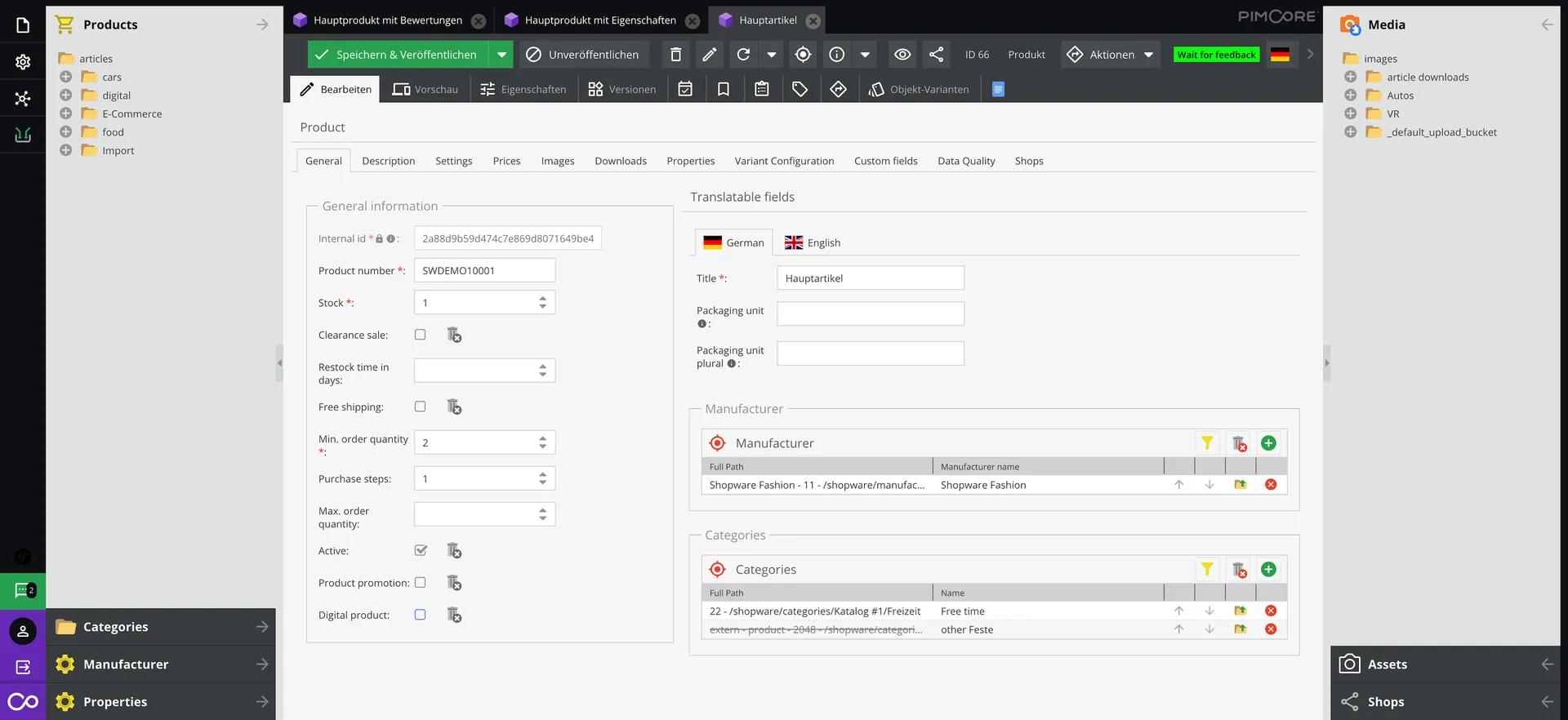The height and width of the screenshot is (720, 1568).
Task: Click filter icon in Categories grid
Action: pyautogui.click(x=1206, y=570)
